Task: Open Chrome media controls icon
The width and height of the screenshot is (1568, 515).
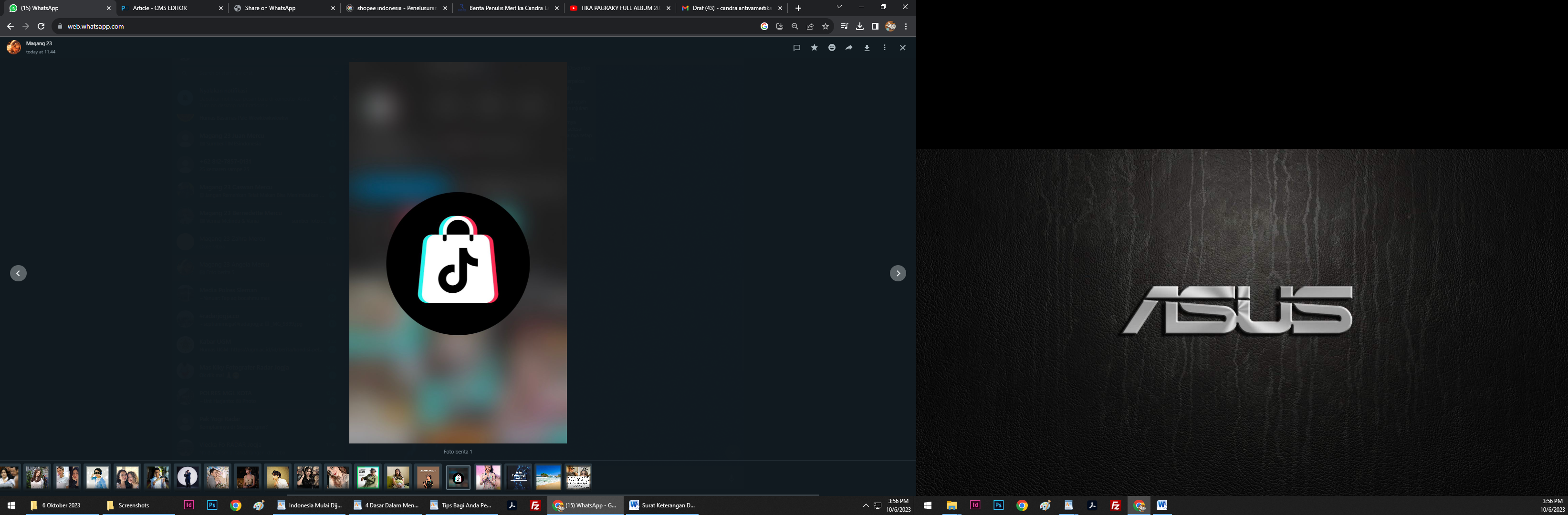Action: coord(844,26)
